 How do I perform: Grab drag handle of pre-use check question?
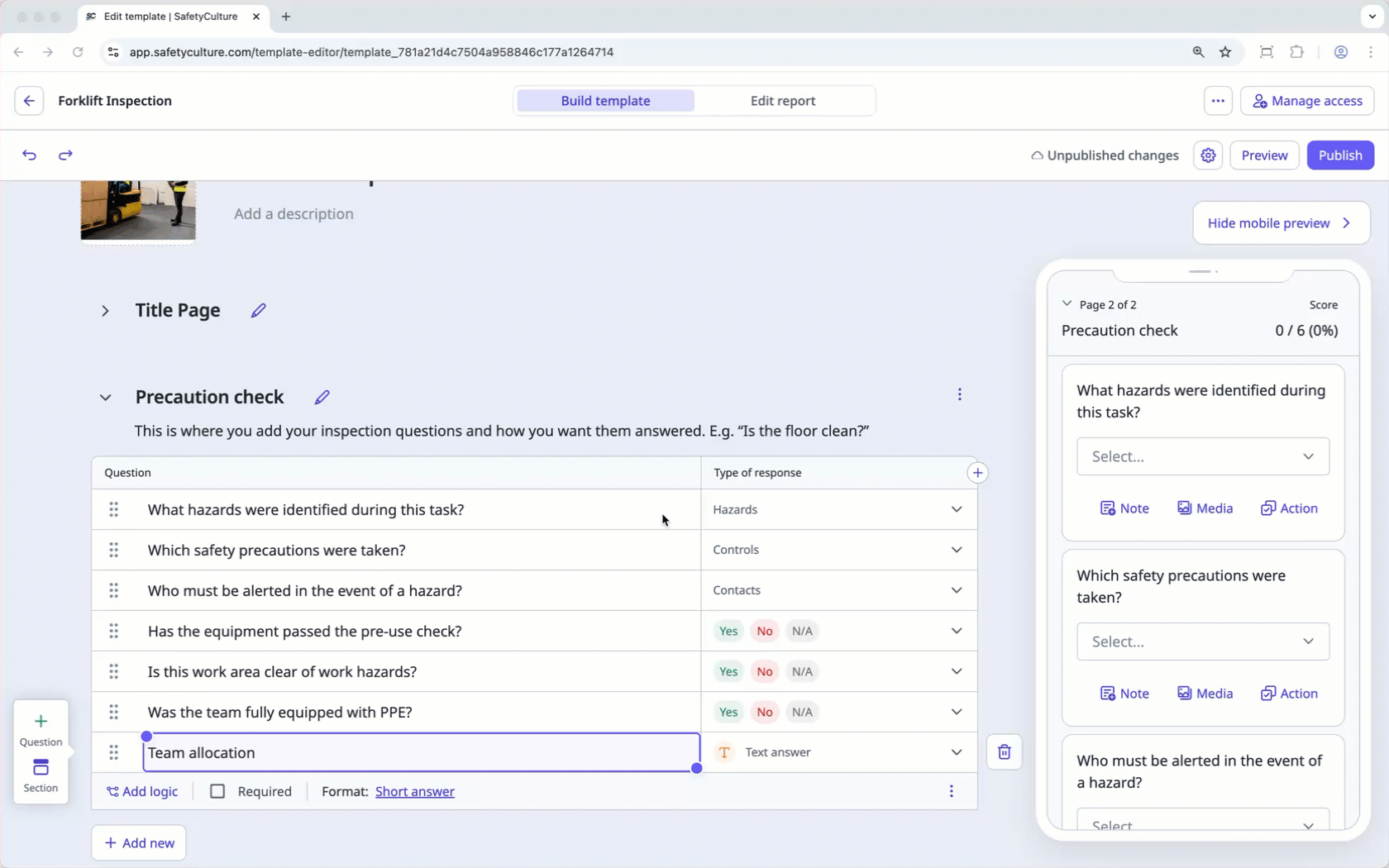114,632
